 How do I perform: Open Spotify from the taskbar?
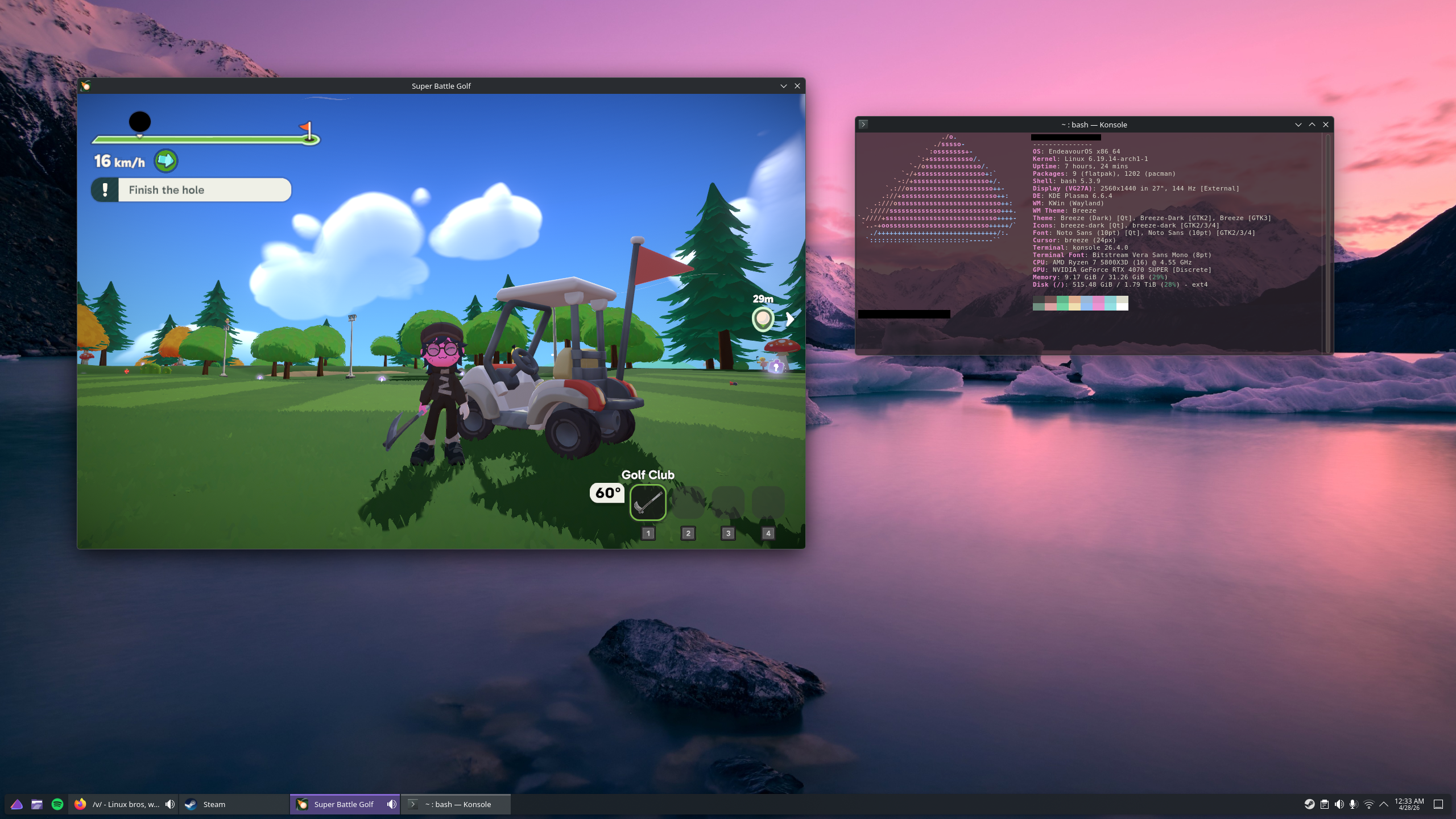pyautogui.click(x=57, y=804)
